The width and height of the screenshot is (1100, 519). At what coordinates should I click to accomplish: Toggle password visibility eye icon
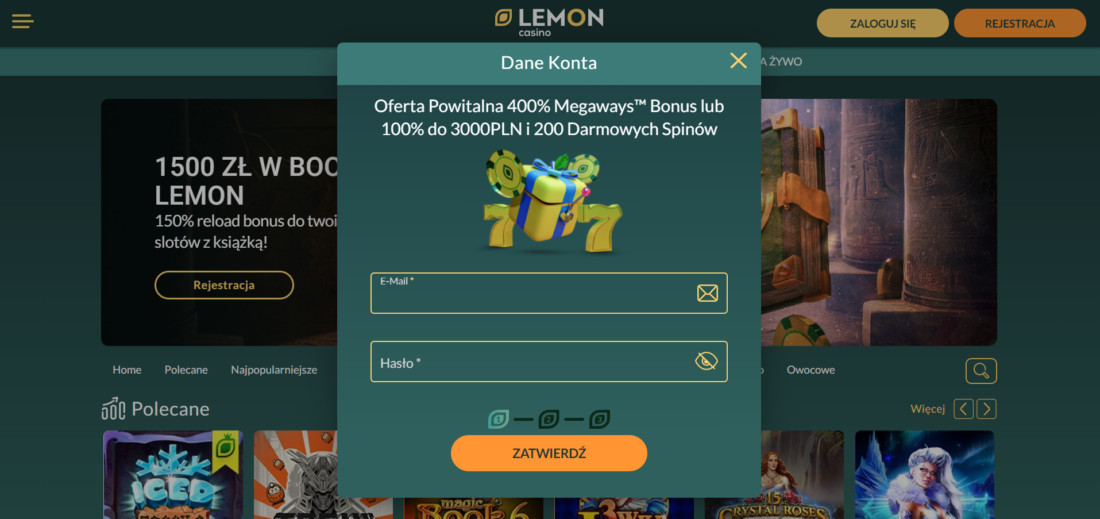[706, 361]
